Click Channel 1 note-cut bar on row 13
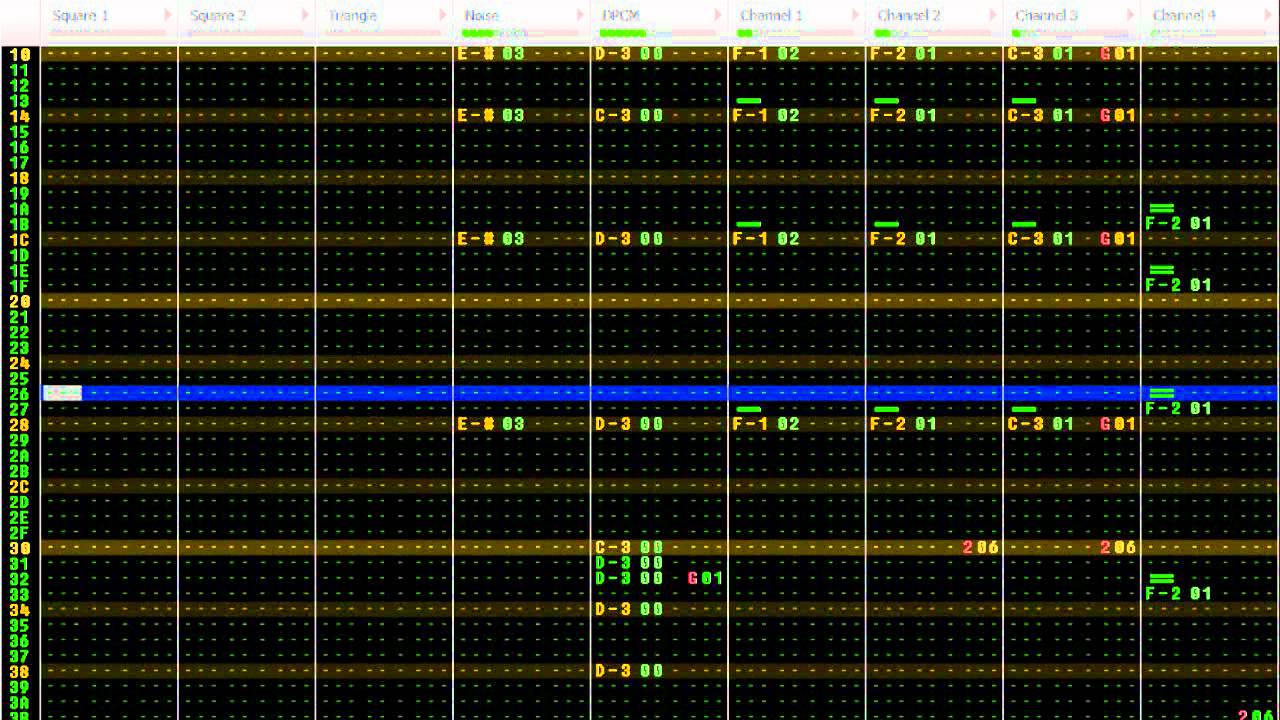Screen dimensions: 1280x720 click(x=748, y=101)
